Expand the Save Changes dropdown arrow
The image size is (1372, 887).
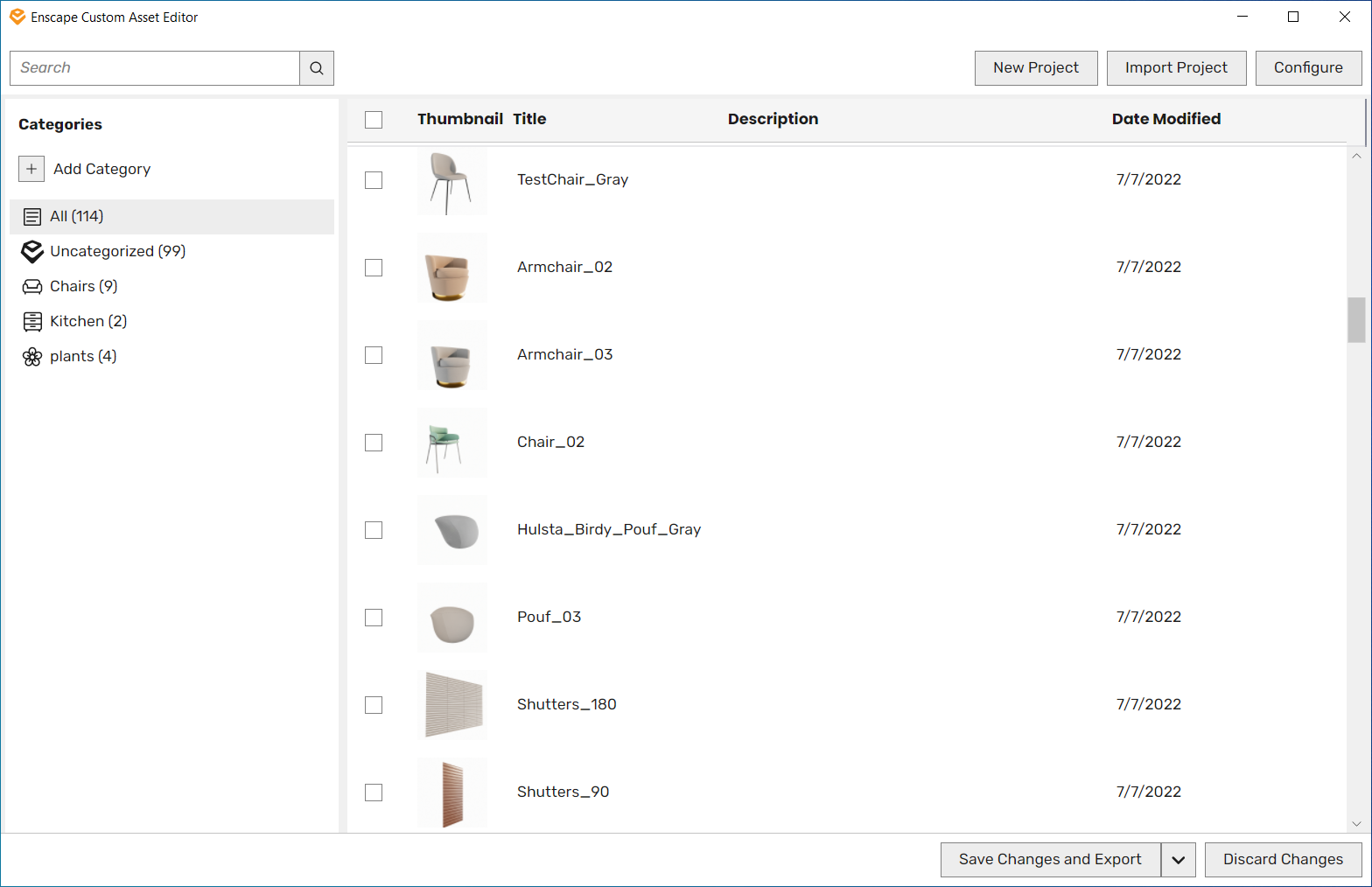pos(1179,860)
